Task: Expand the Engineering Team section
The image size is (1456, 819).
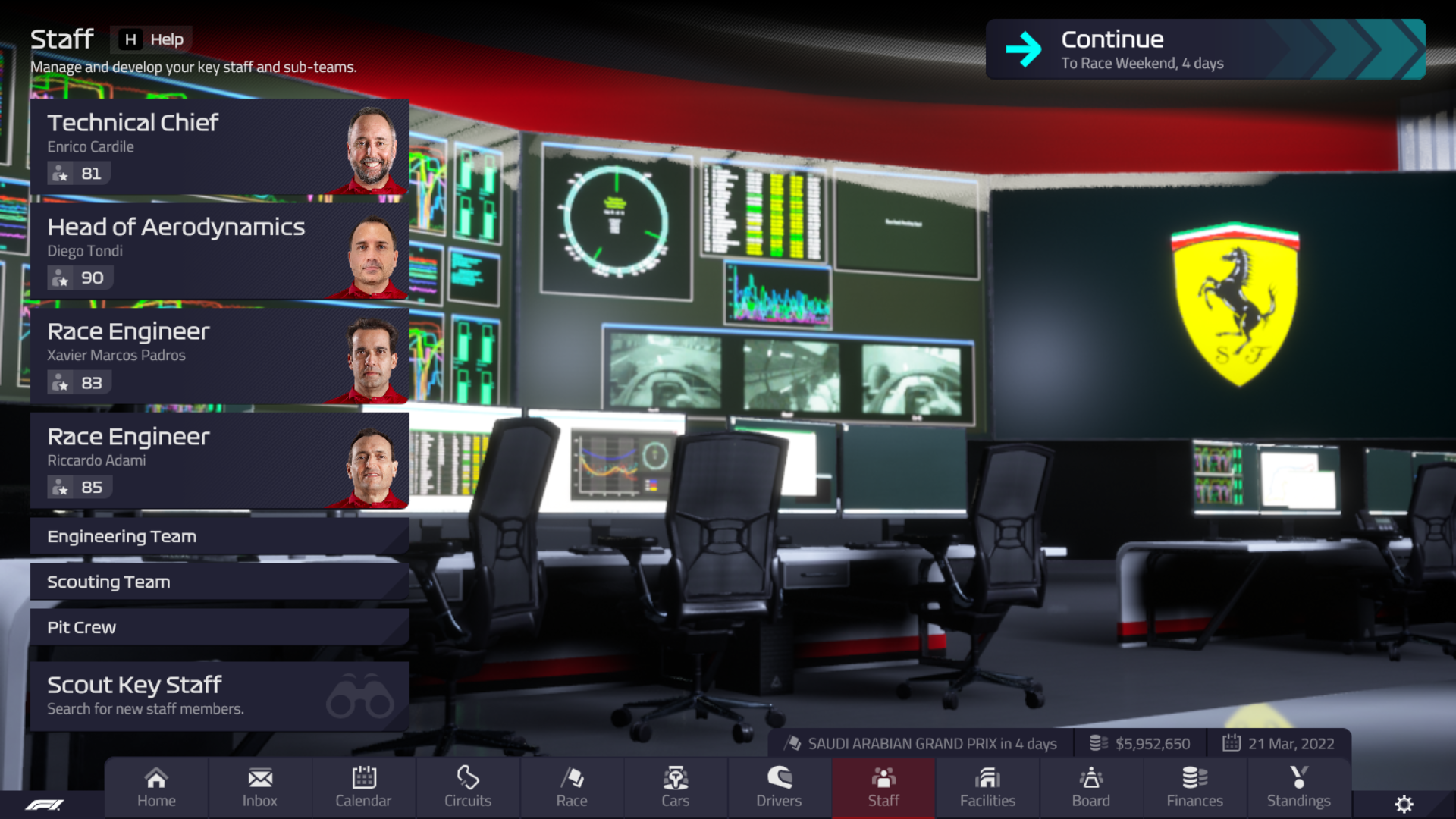Action: click(x=220, y=536)
